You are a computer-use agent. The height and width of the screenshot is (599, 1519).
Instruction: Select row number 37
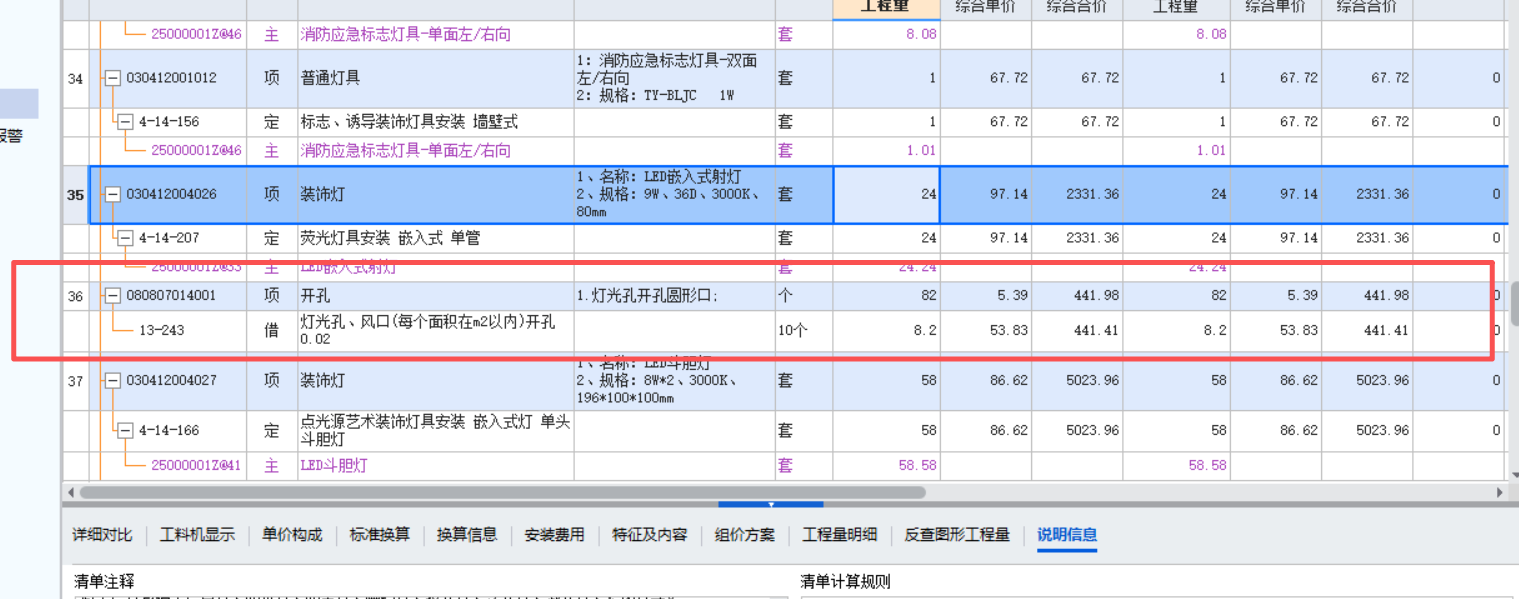point(75,381)
